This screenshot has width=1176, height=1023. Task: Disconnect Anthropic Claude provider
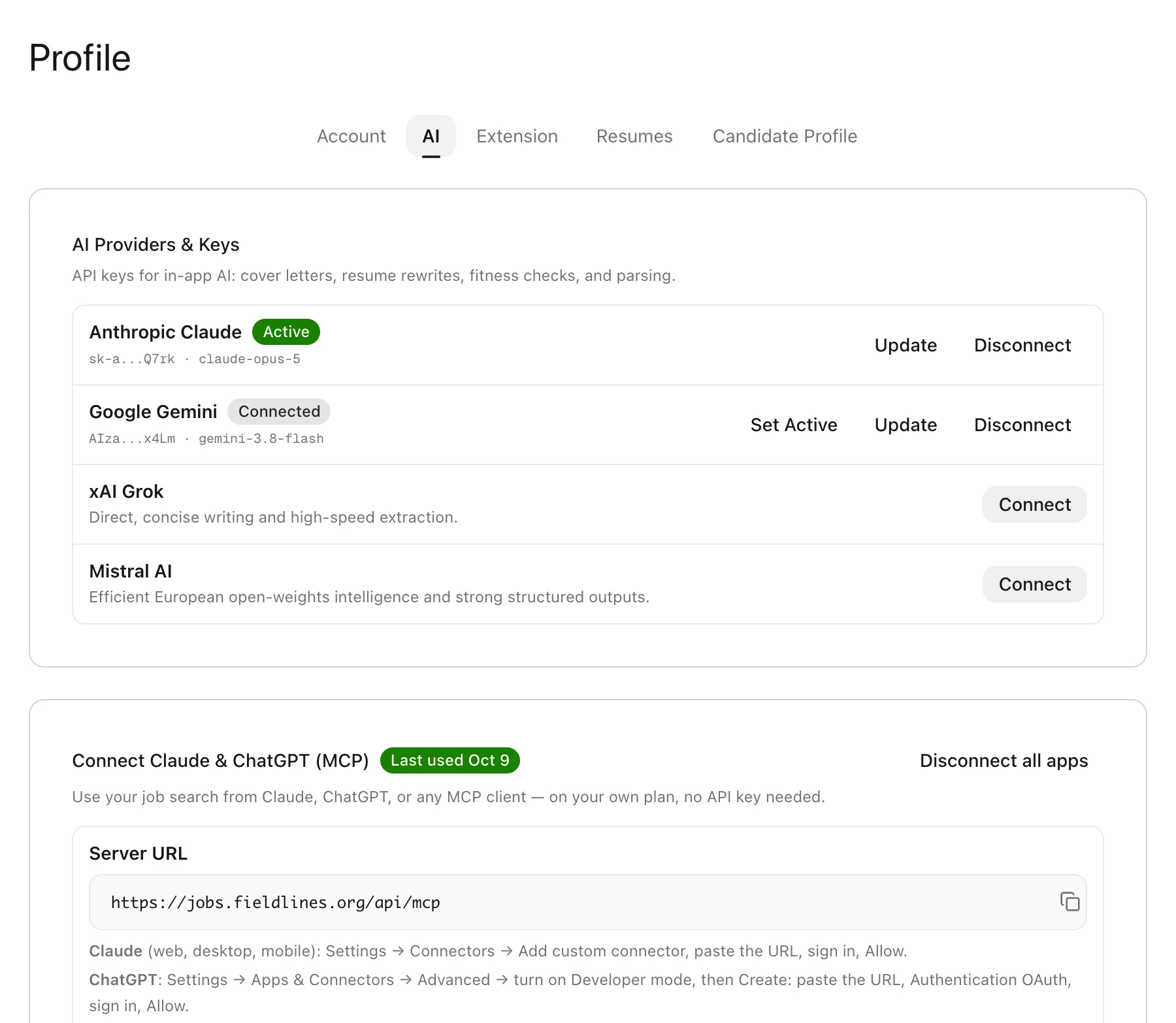(x=1022, y=345)
